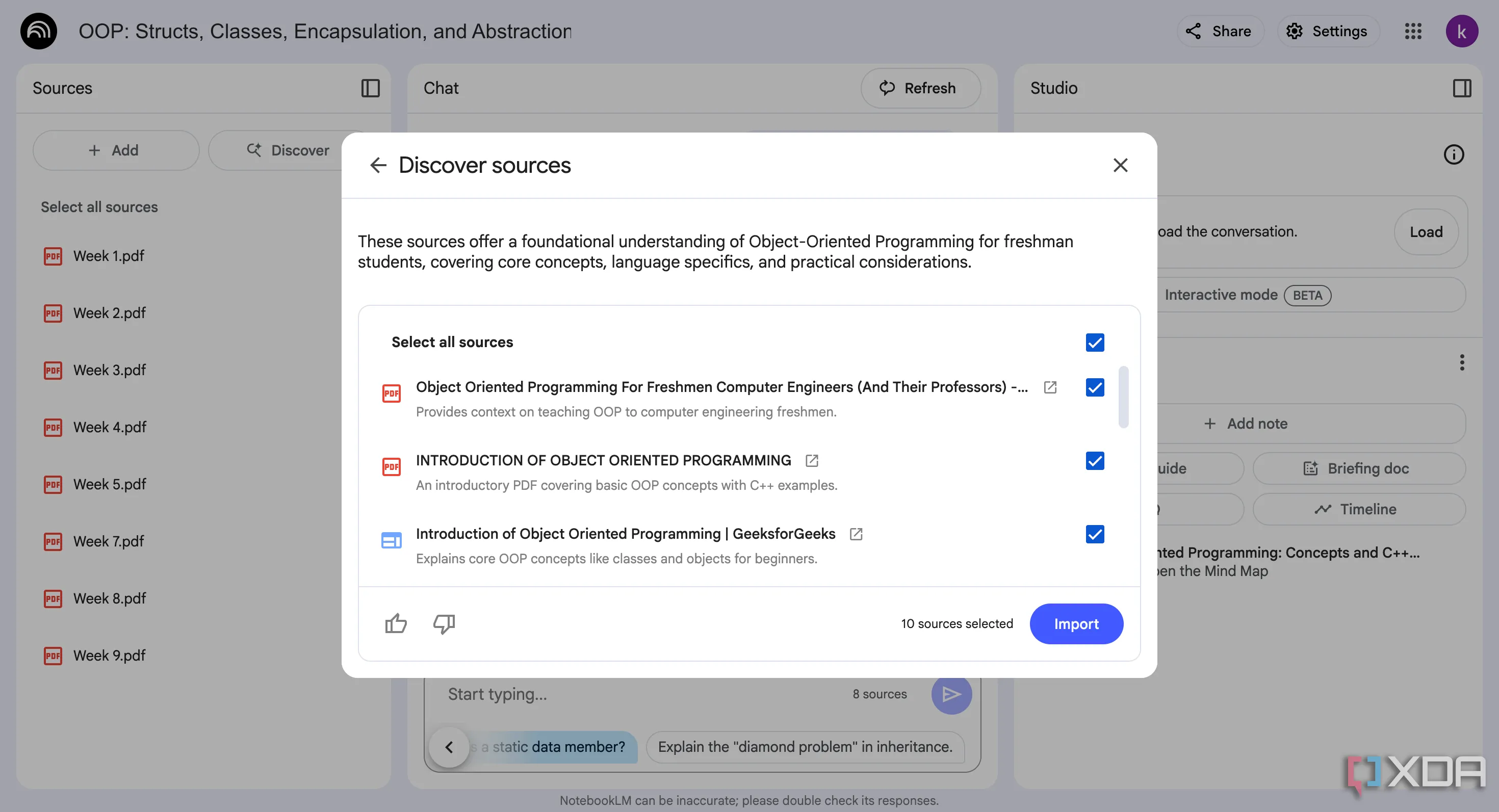Click the Select all sources label in Sources panel

tap(99, 207)
